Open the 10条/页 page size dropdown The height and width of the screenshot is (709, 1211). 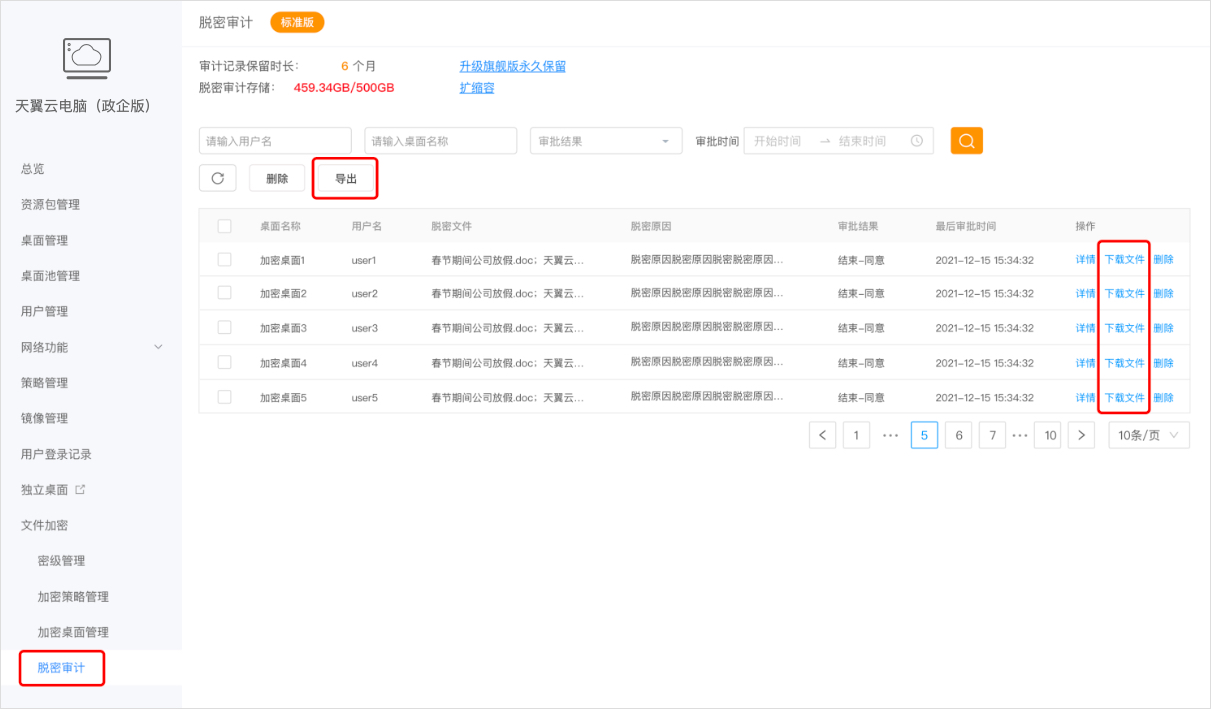click(x=1148, y=434)
